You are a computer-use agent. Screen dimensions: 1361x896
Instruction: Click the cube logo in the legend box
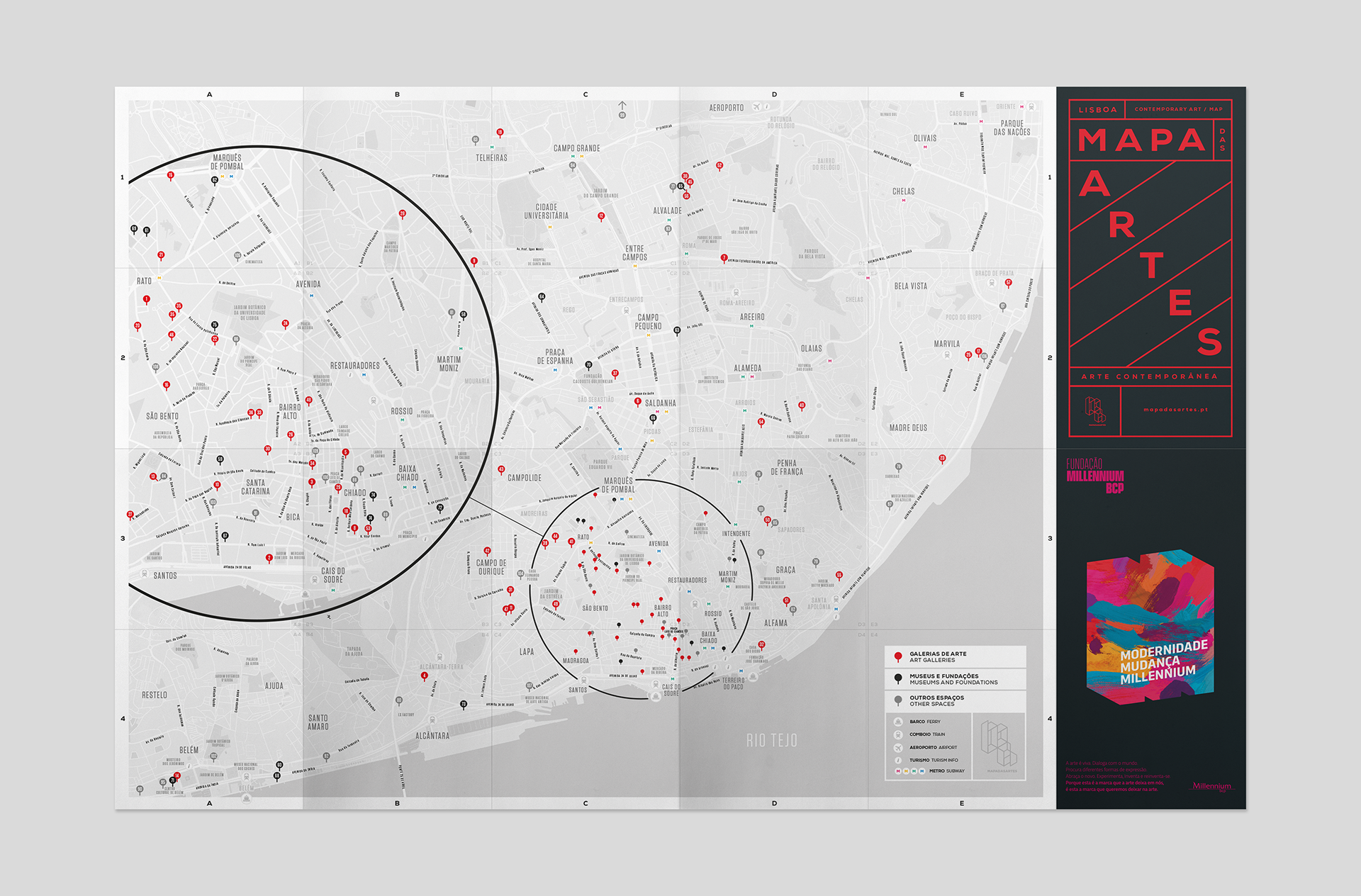[999, 743]
